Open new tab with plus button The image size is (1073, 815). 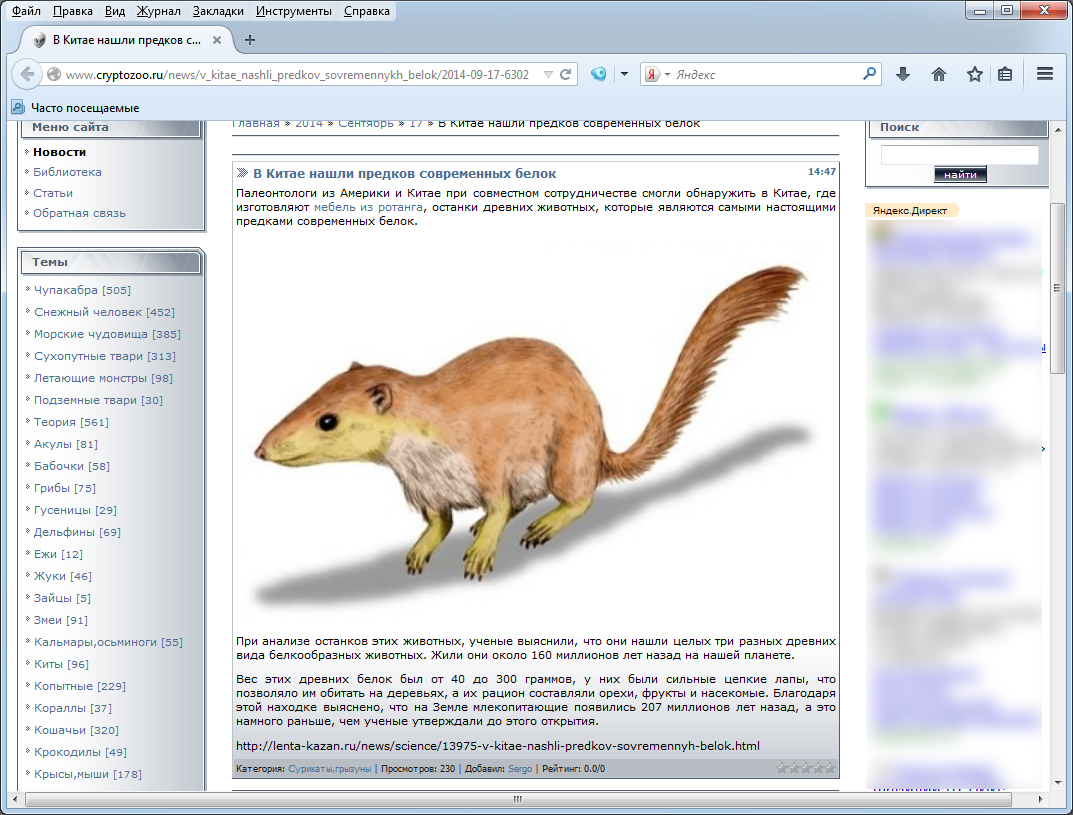250,40
